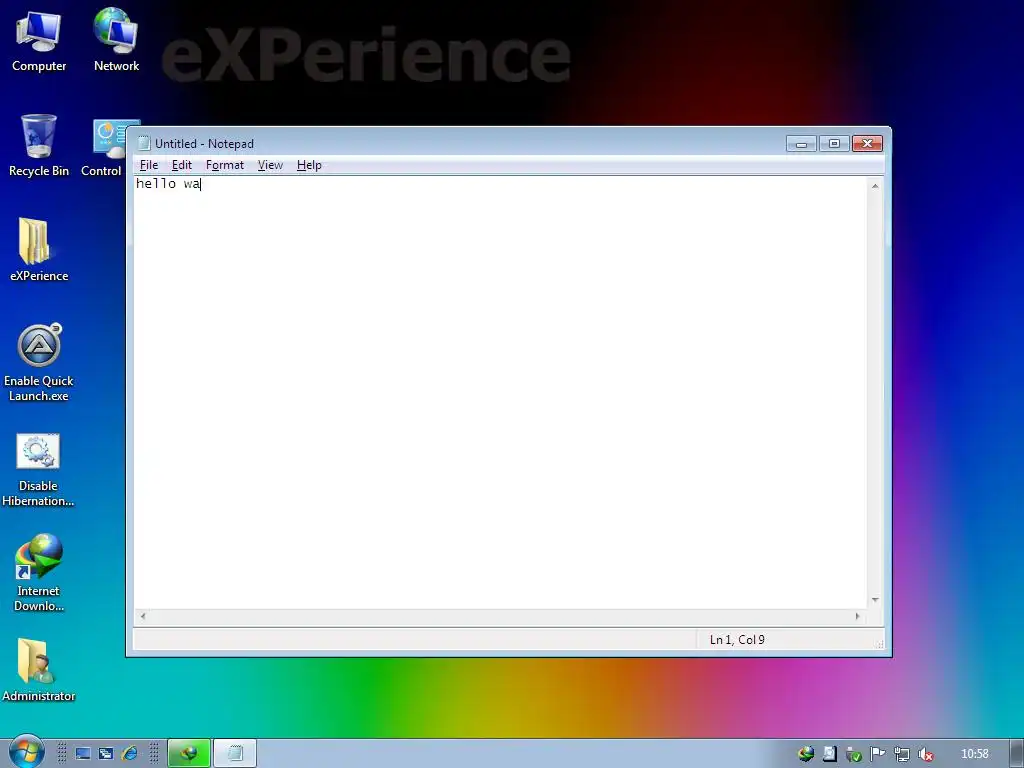Click Show Desktop quick launch icon

pos(83,754)
